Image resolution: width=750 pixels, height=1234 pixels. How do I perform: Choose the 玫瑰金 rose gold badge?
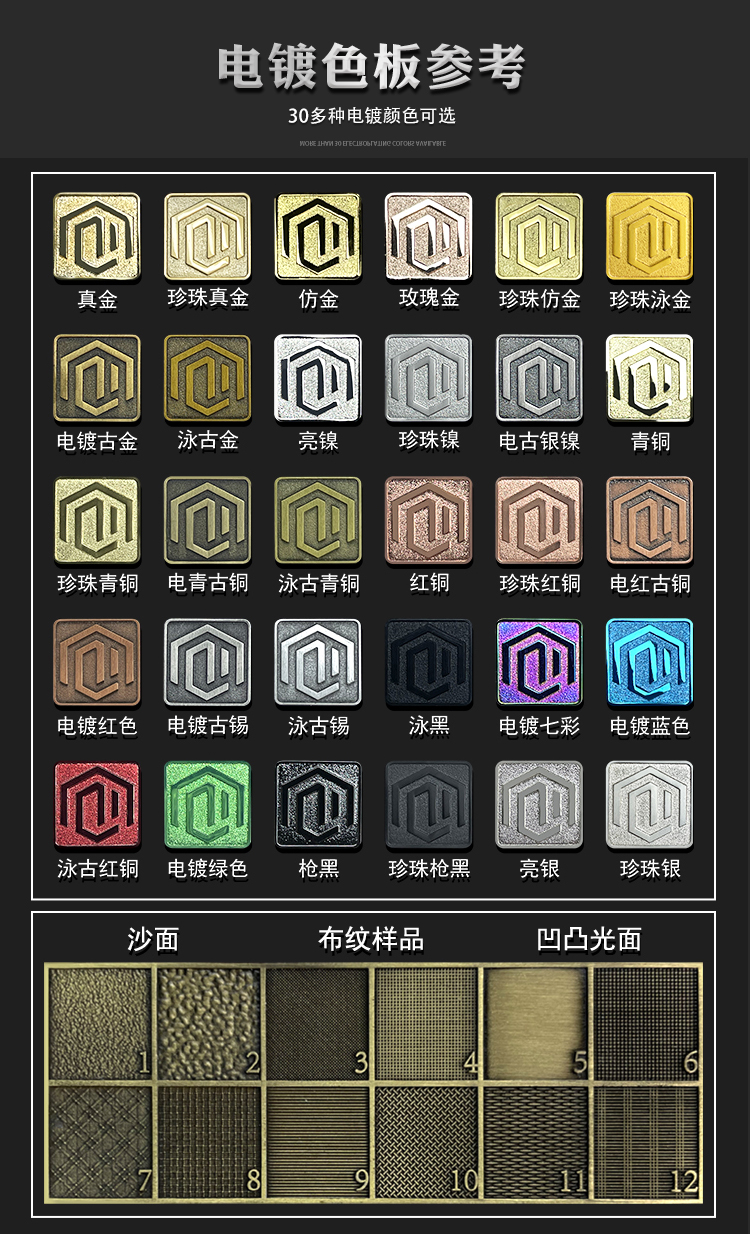(x=429, y=236)
